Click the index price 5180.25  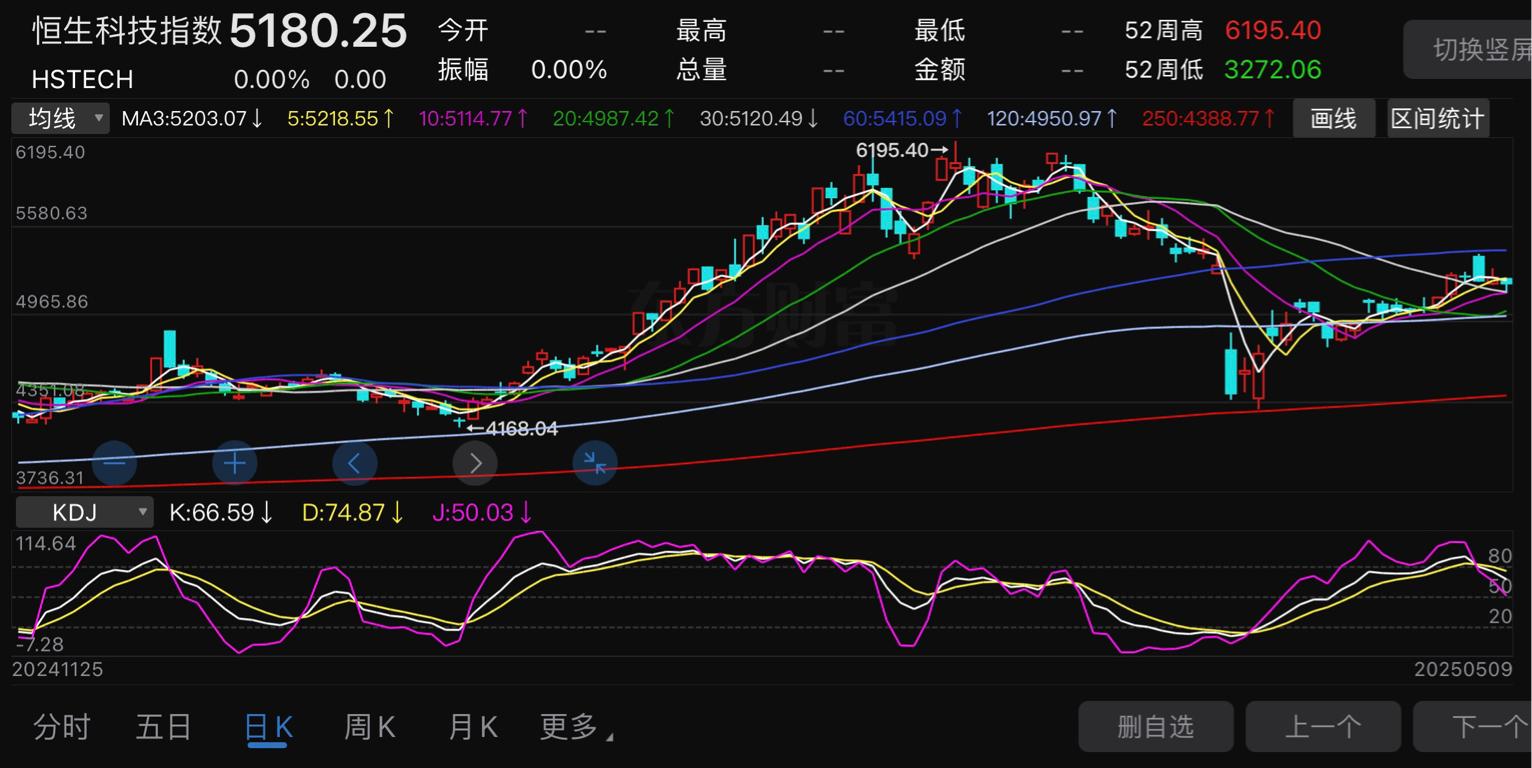tap(318, 31)
